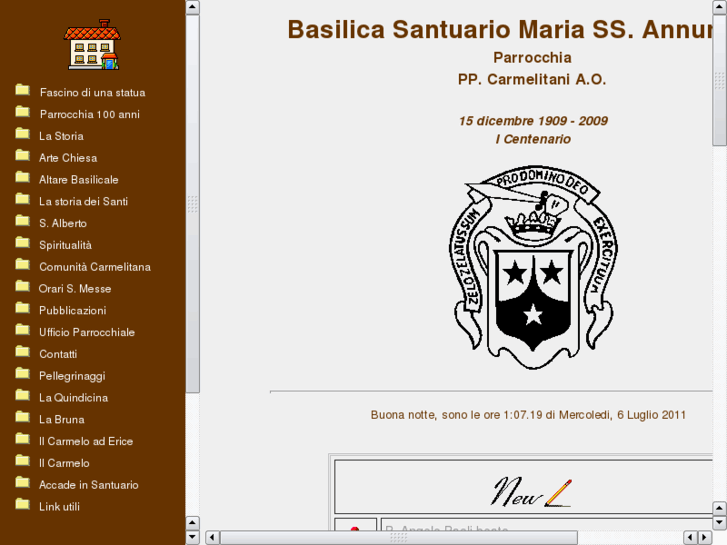Click the Basilica Santuario Maria SS. heading
Screen dimensions: 727x545
click(500, 30)
